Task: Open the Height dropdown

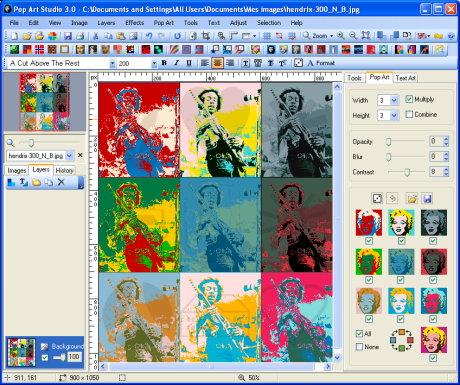Action: point(394,115)
